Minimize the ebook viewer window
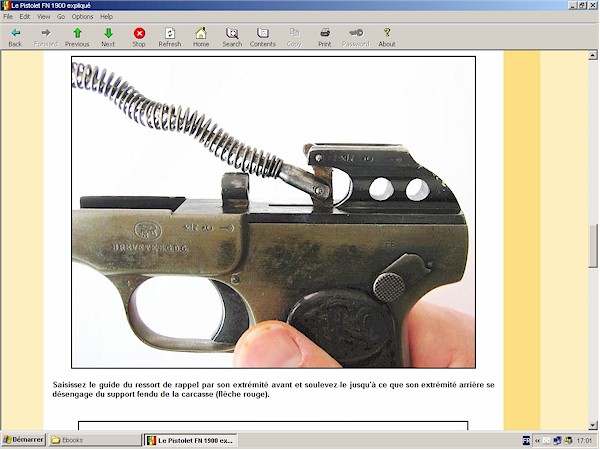The width and height of the screenshot is (600, 450). pos(573,5)
